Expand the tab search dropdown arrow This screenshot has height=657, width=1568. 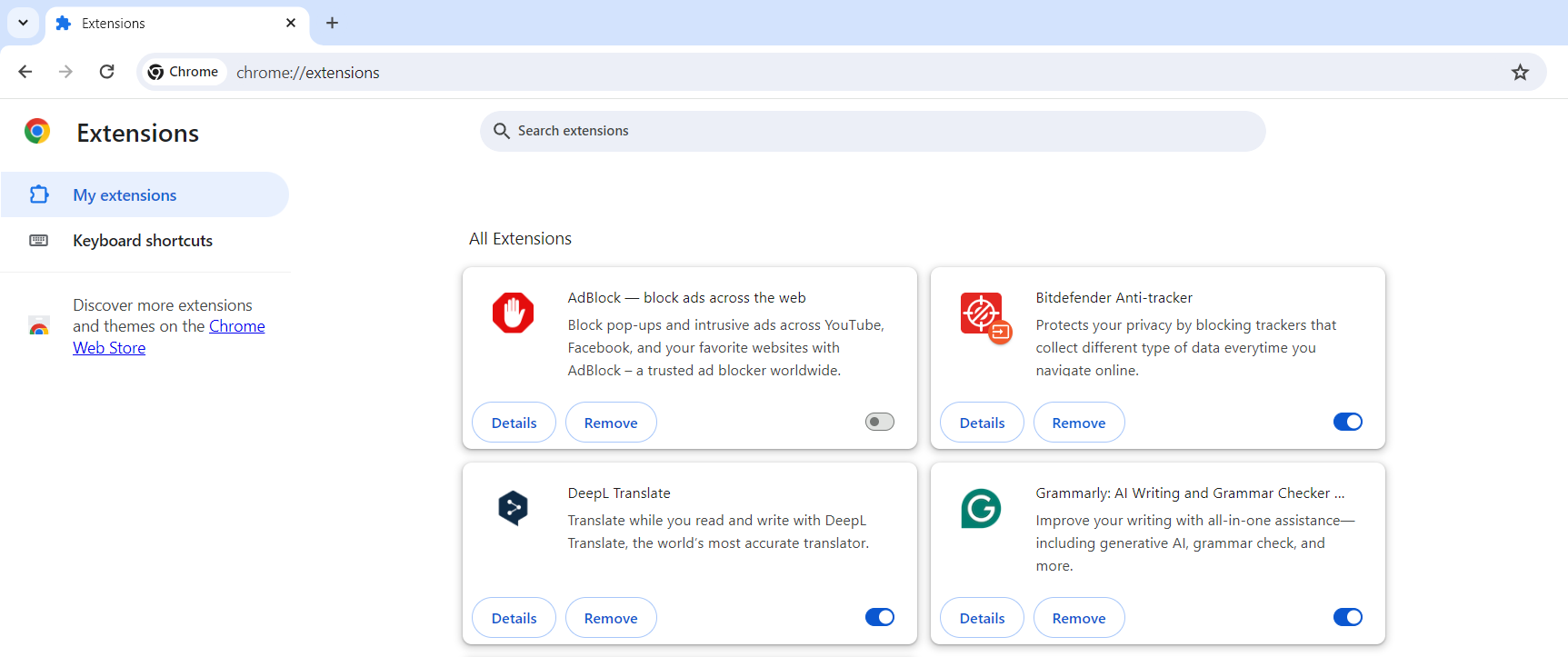point(23,23)
